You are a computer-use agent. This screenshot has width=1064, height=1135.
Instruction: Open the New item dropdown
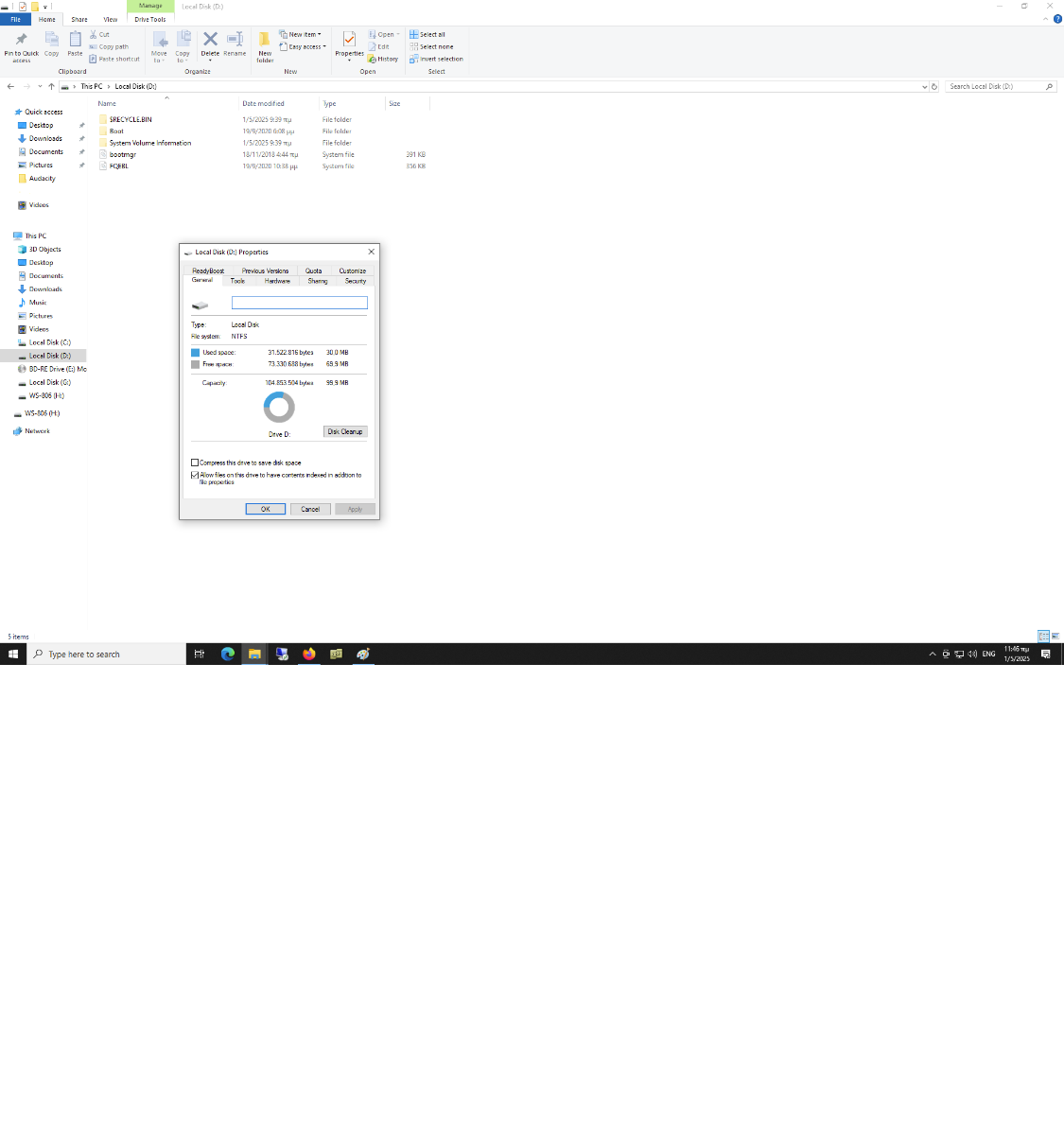pyautogui.click(x=301, y=34)
